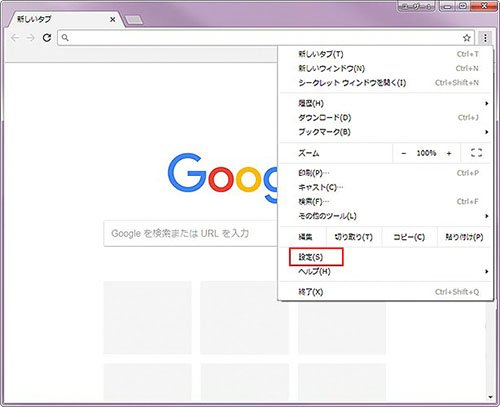Select 新しいタブ(T) menu item
This screenshot has height=407, width=500.
coord(386,54)
